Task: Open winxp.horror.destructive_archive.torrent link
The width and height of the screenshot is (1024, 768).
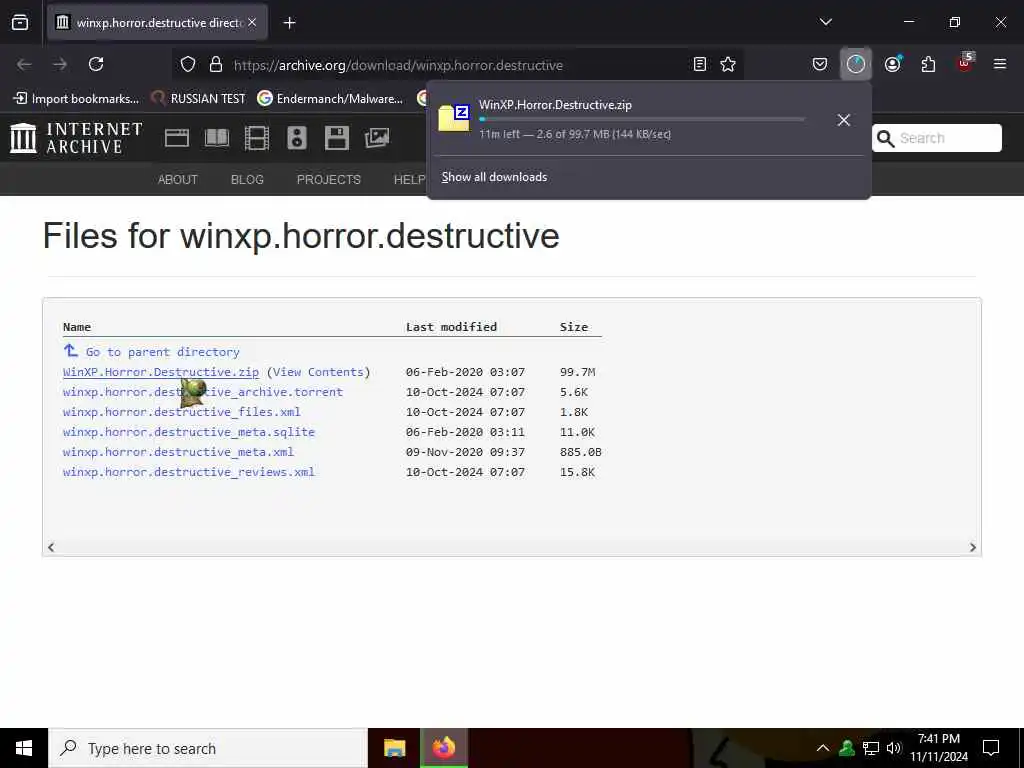Action: click(x=202, y=392)
